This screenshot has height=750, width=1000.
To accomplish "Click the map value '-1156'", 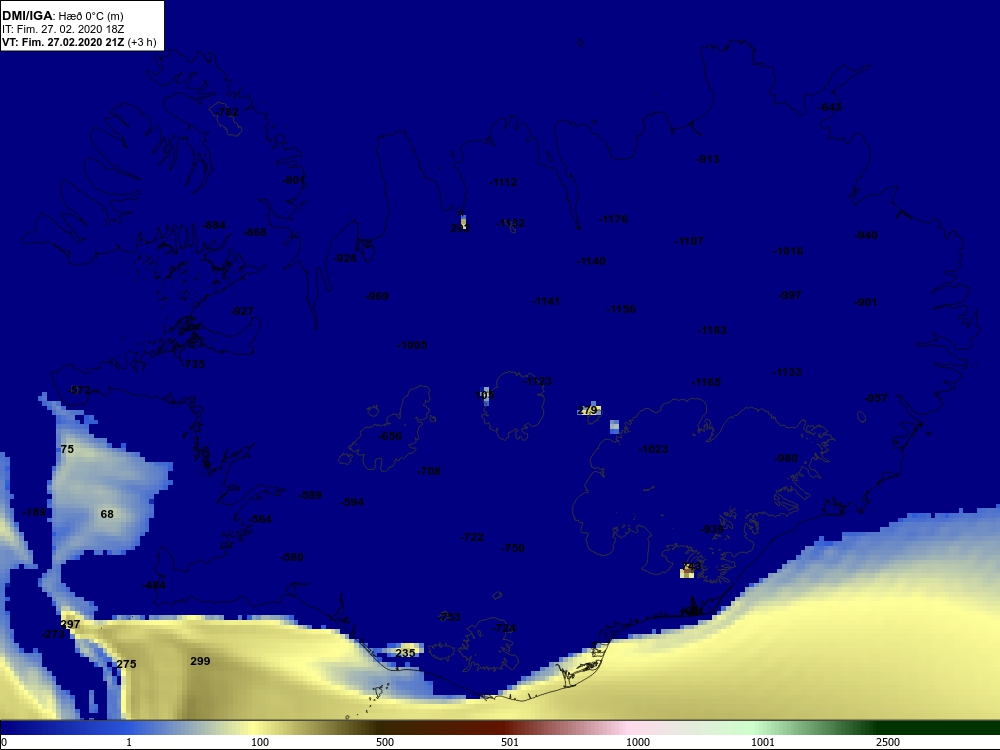I will pyautogui.click(x=621, y=309).
